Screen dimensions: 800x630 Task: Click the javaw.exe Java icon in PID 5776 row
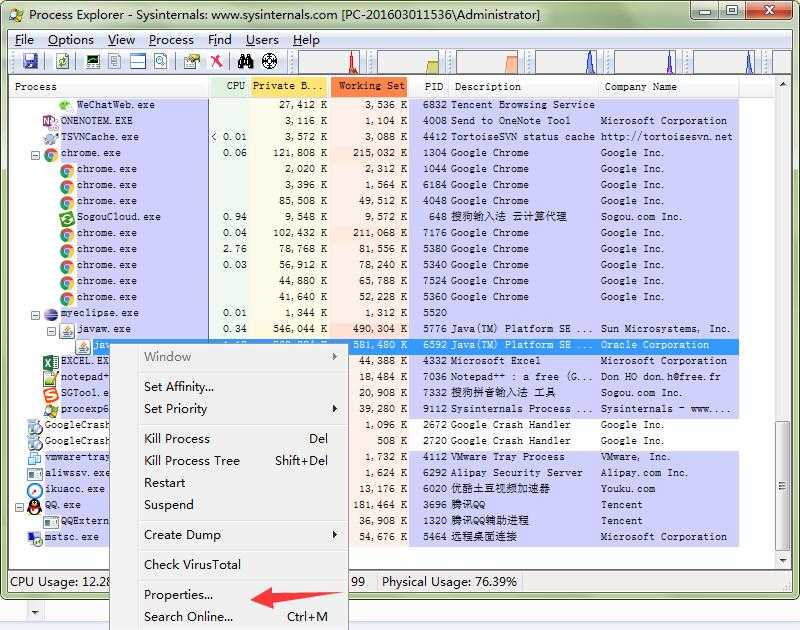pos(67,330)
